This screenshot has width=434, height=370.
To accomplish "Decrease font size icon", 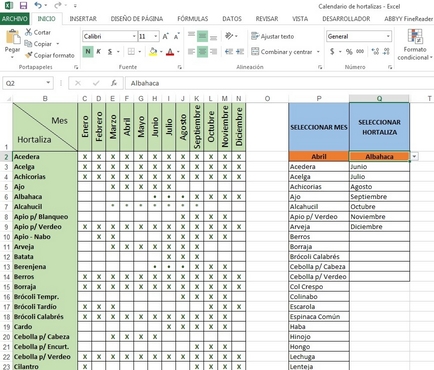I will click(x=177, y=36).
